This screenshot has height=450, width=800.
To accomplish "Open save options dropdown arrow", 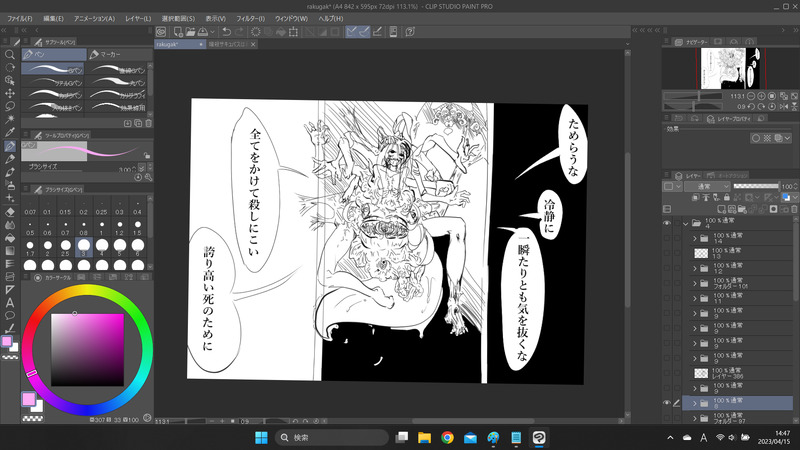I will tap(212, 32).
